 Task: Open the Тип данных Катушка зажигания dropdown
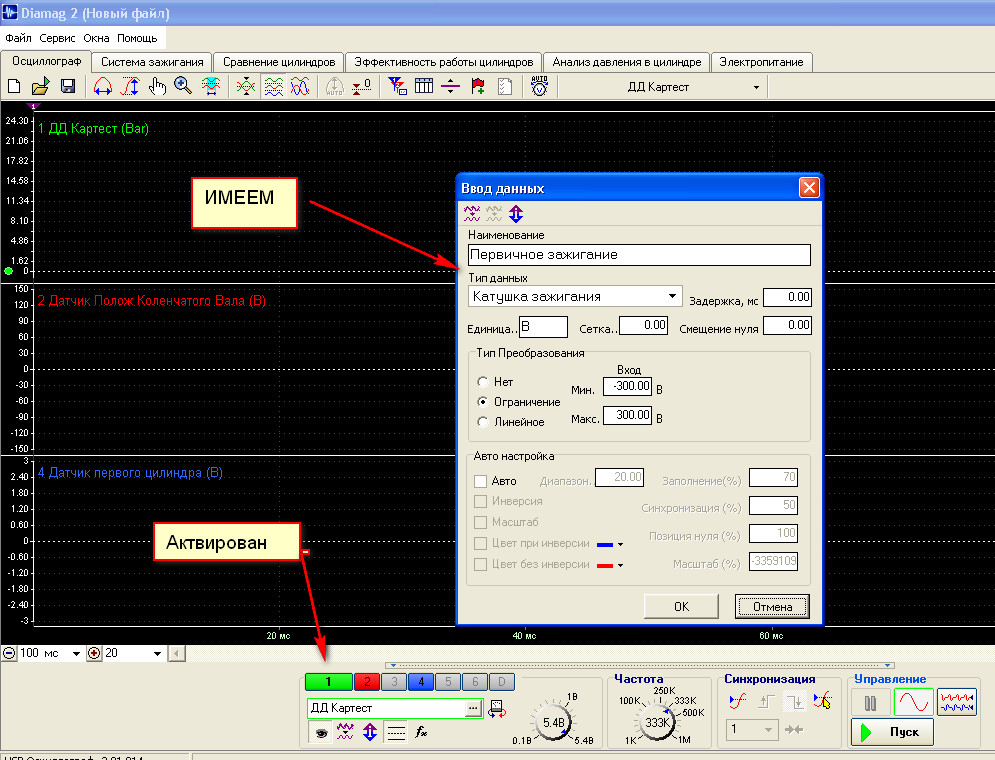coord(672,296)
